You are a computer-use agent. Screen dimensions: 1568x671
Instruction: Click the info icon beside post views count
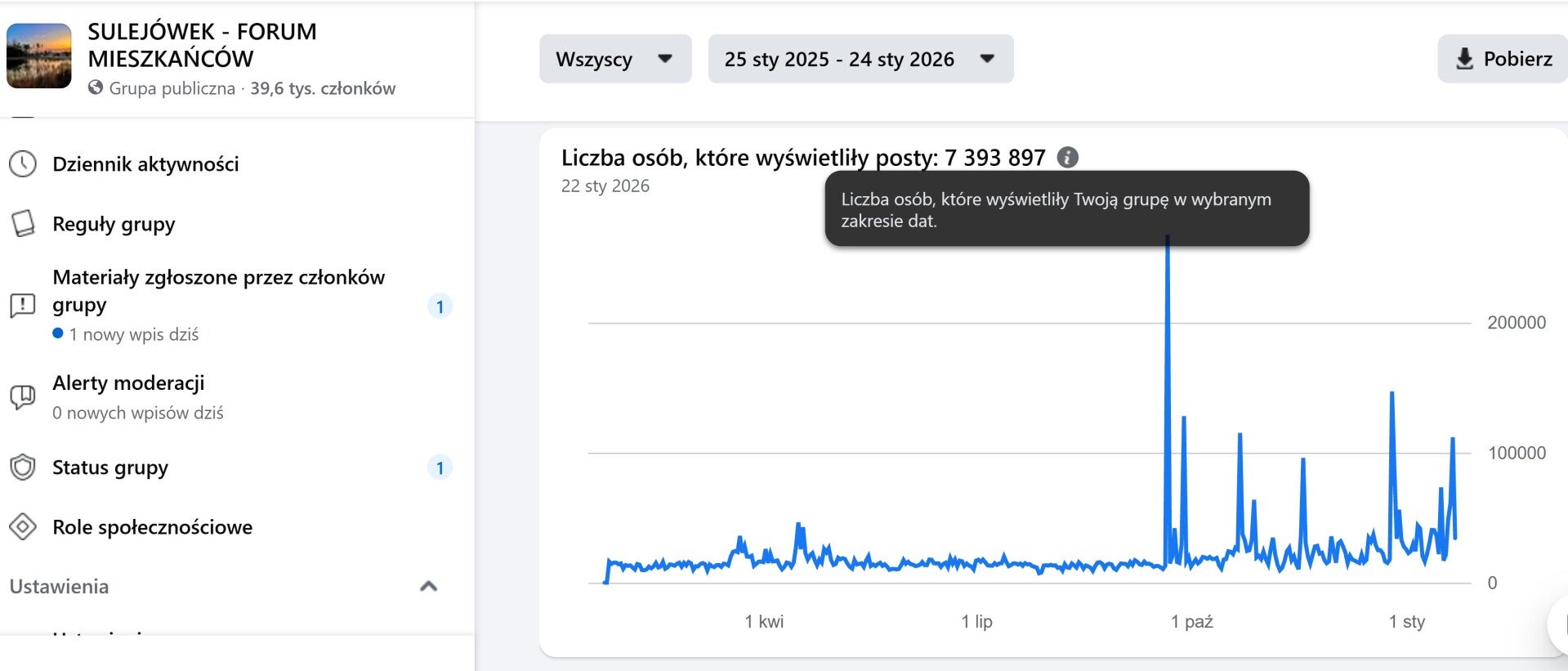(1067, 157)
